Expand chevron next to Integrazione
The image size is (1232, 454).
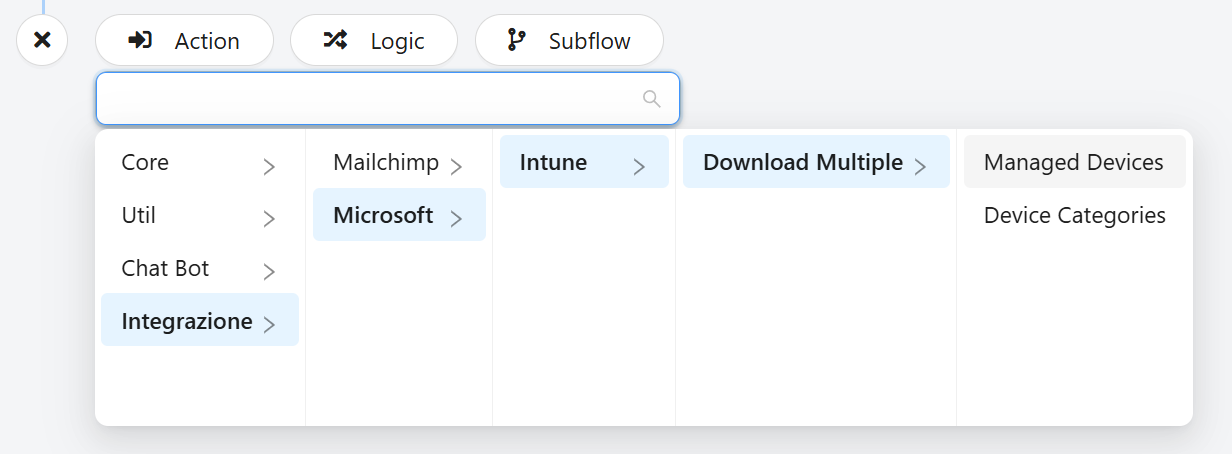point(269,324)
